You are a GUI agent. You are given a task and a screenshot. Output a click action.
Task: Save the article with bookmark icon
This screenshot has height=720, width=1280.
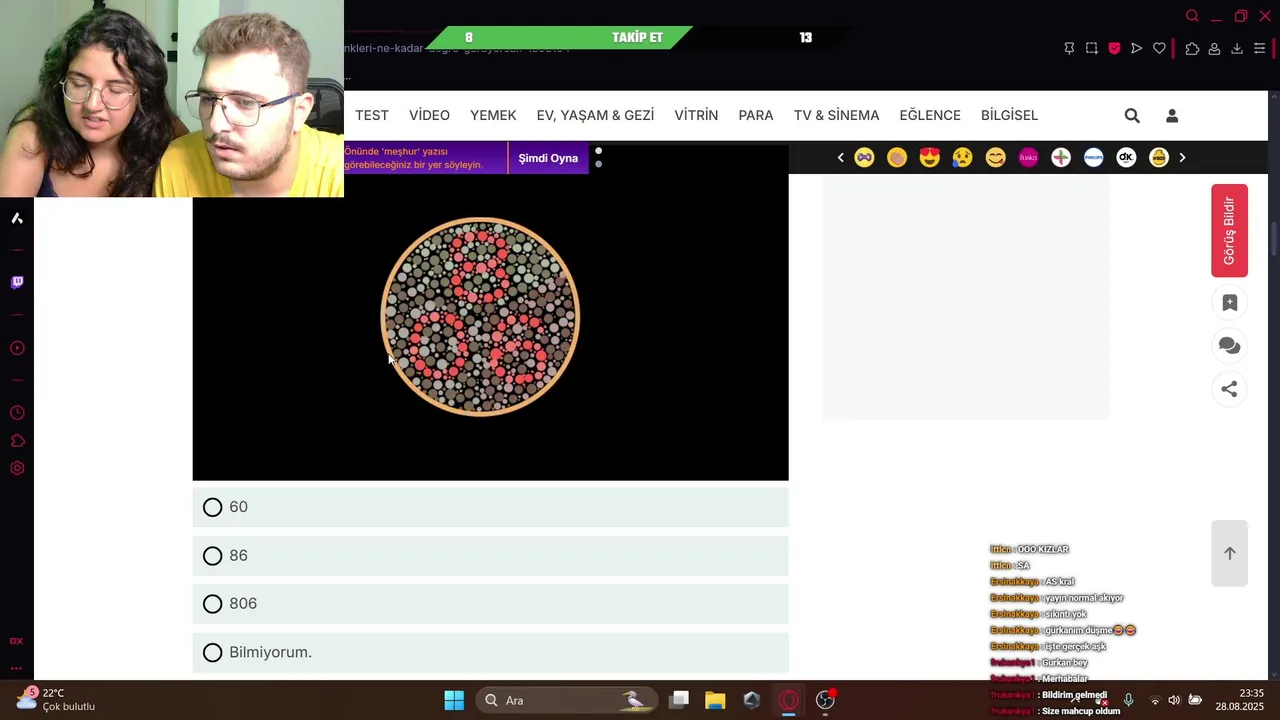(x=1230, y=303)
